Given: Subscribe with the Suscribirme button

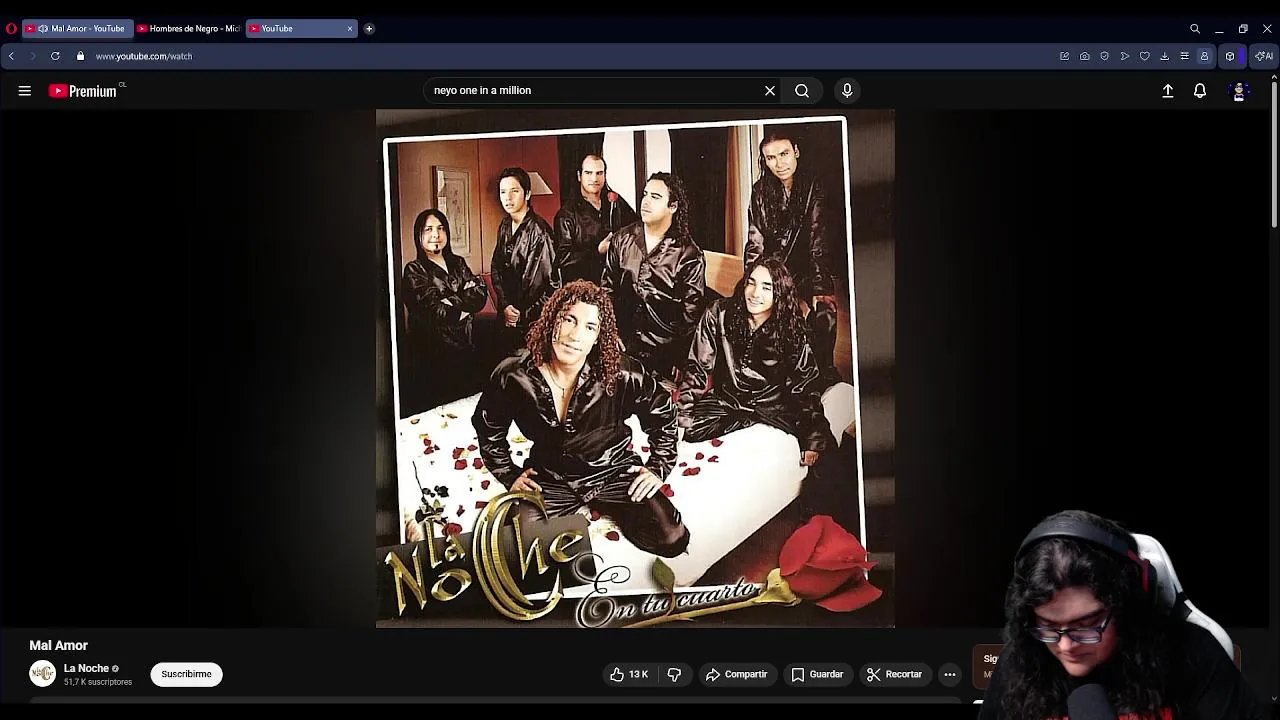Looking at the screenshot, I should 187,674.
